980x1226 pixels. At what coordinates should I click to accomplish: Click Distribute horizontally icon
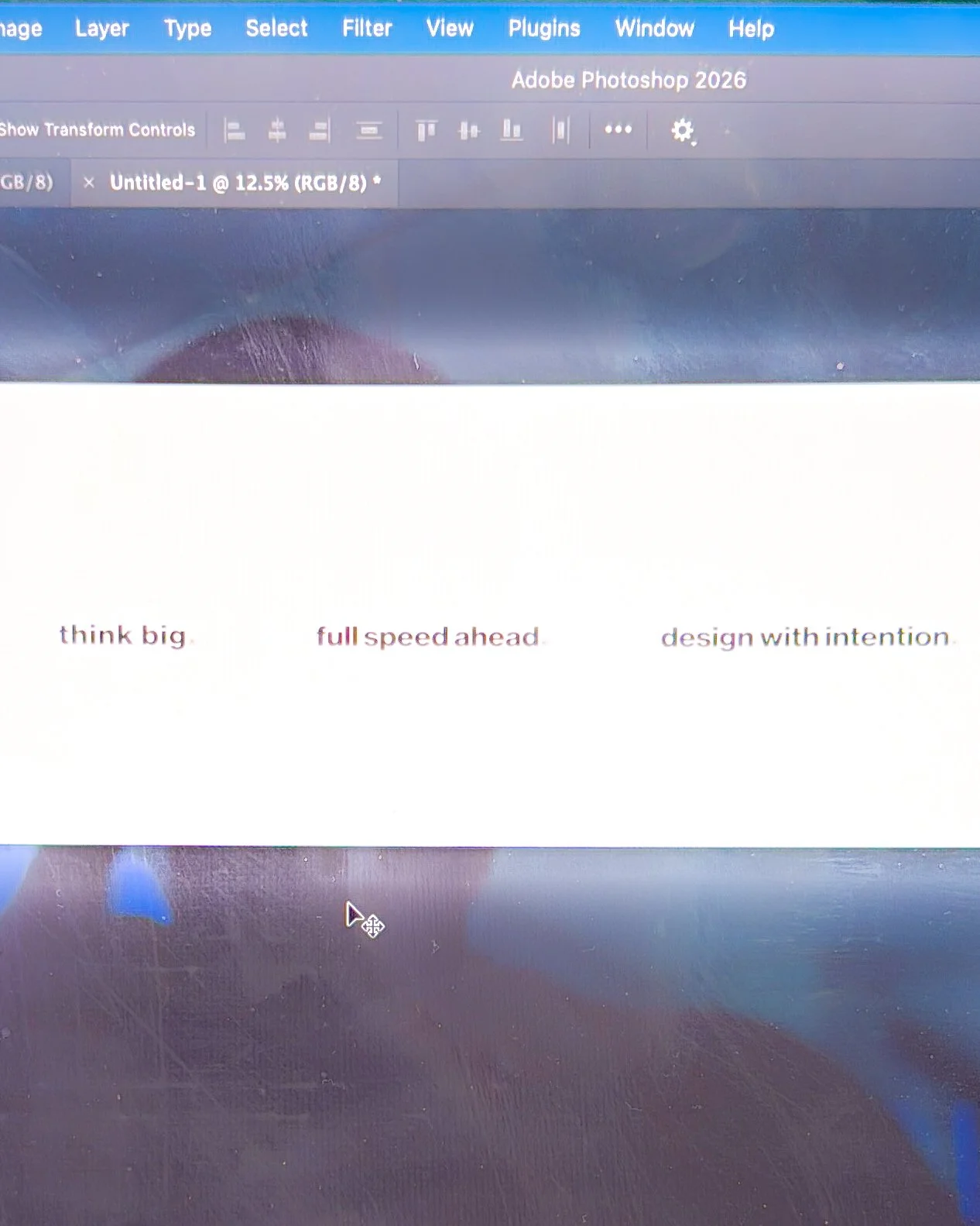(x=561, y=130)
